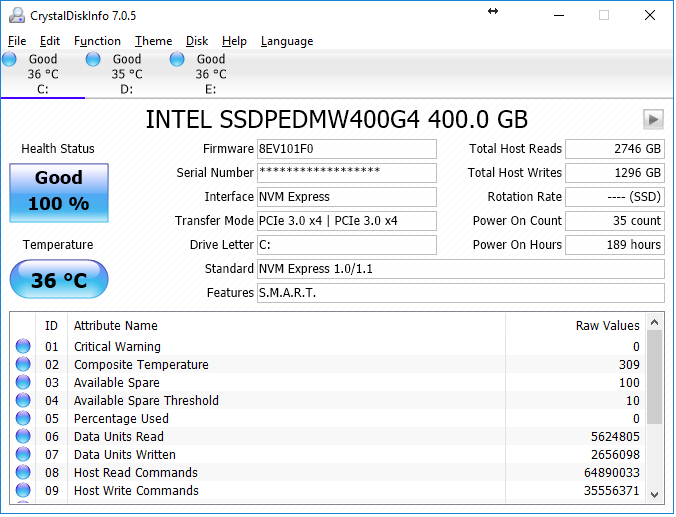
Task: Click the Firmware field 8EV101F0
Action: coord(347,149)
